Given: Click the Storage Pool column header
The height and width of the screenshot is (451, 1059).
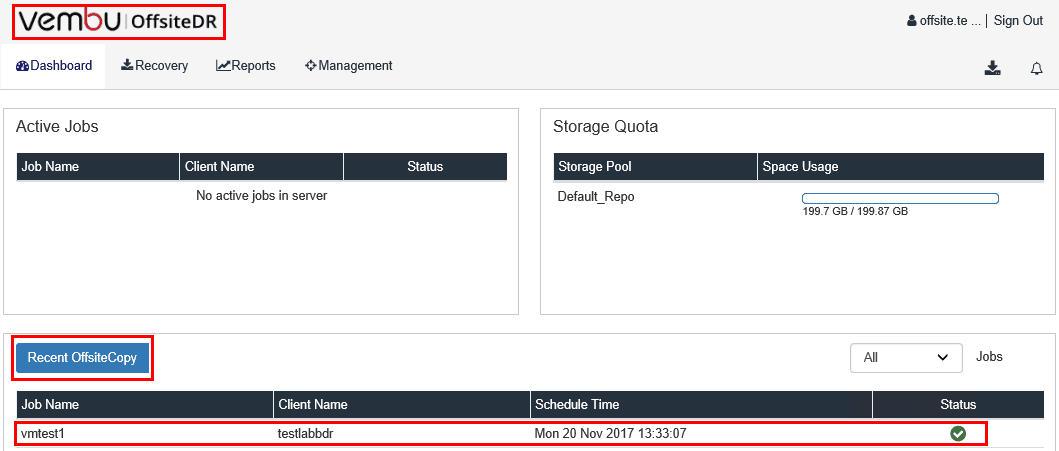Looking at the screenshot, I should click(x=655, y=167).
